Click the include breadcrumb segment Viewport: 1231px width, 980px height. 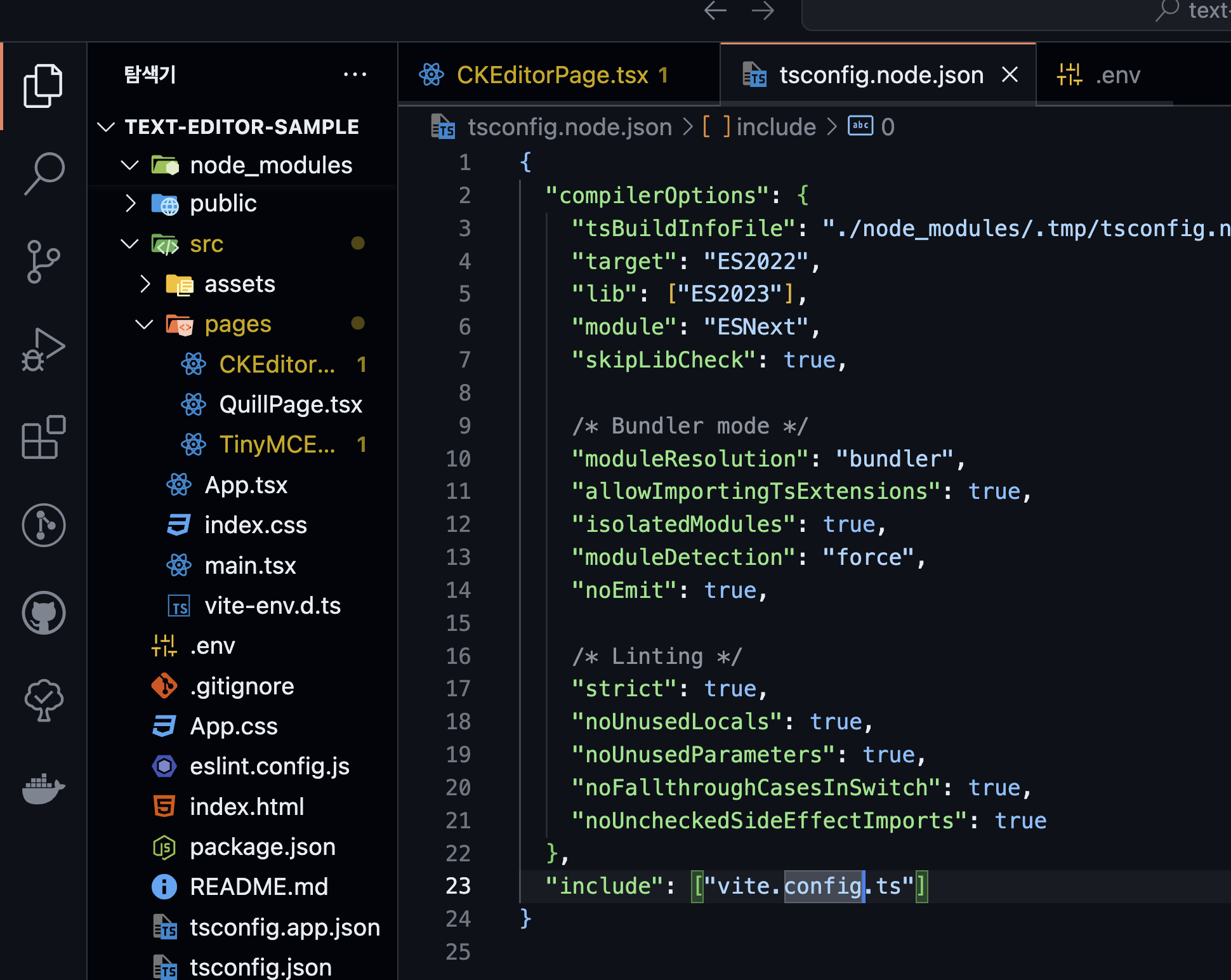(x=776, y=127)
